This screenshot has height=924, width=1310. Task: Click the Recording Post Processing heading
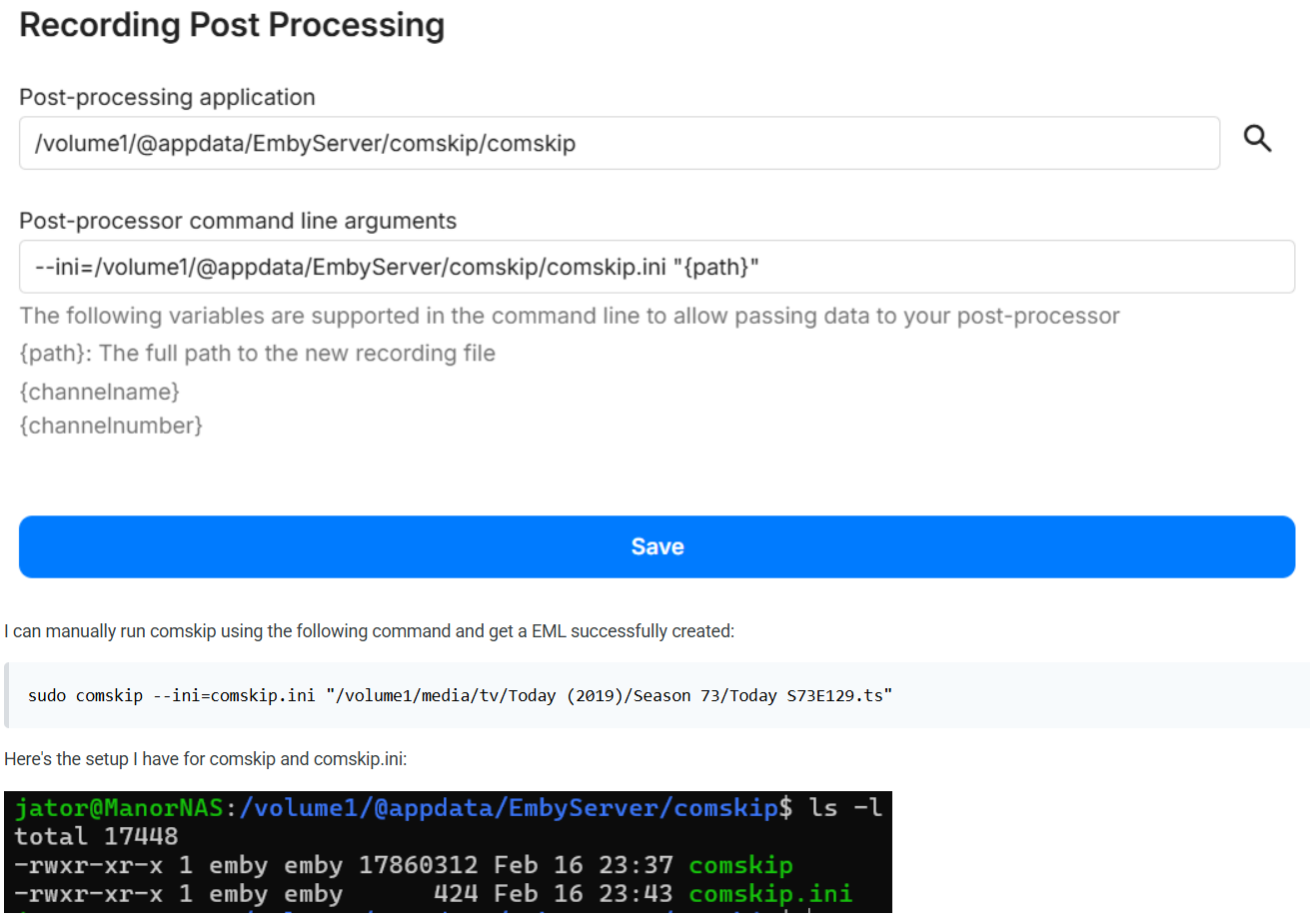point(232,25)
